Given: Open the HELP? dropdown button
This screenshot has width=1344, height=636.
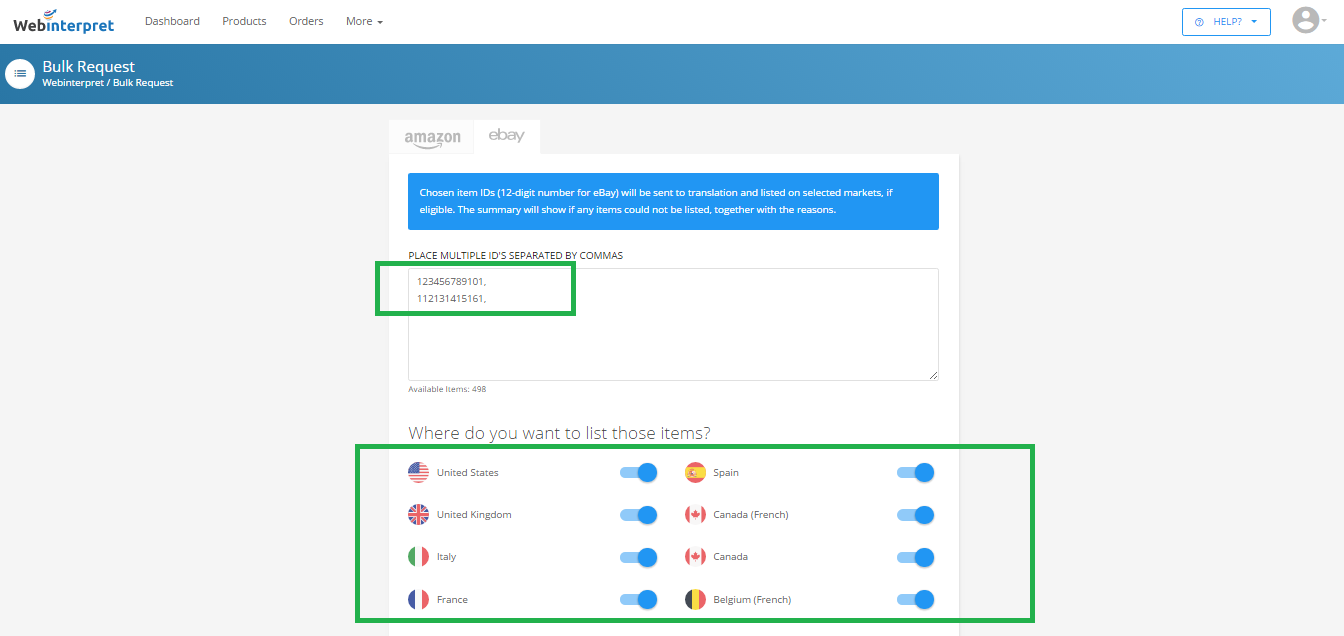Looking at the screenshot, I should (1226, 22).
